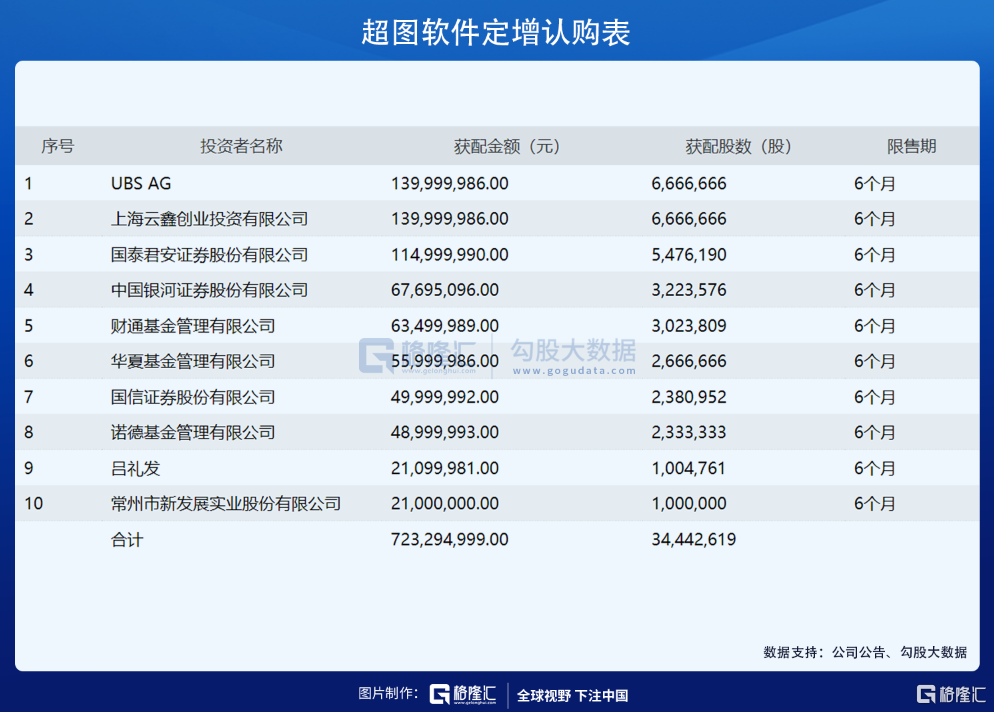The image size is (994, 712).
Task: Select the 投资者名称 column header
Action: pyautogui.click(x=242, y=146)
